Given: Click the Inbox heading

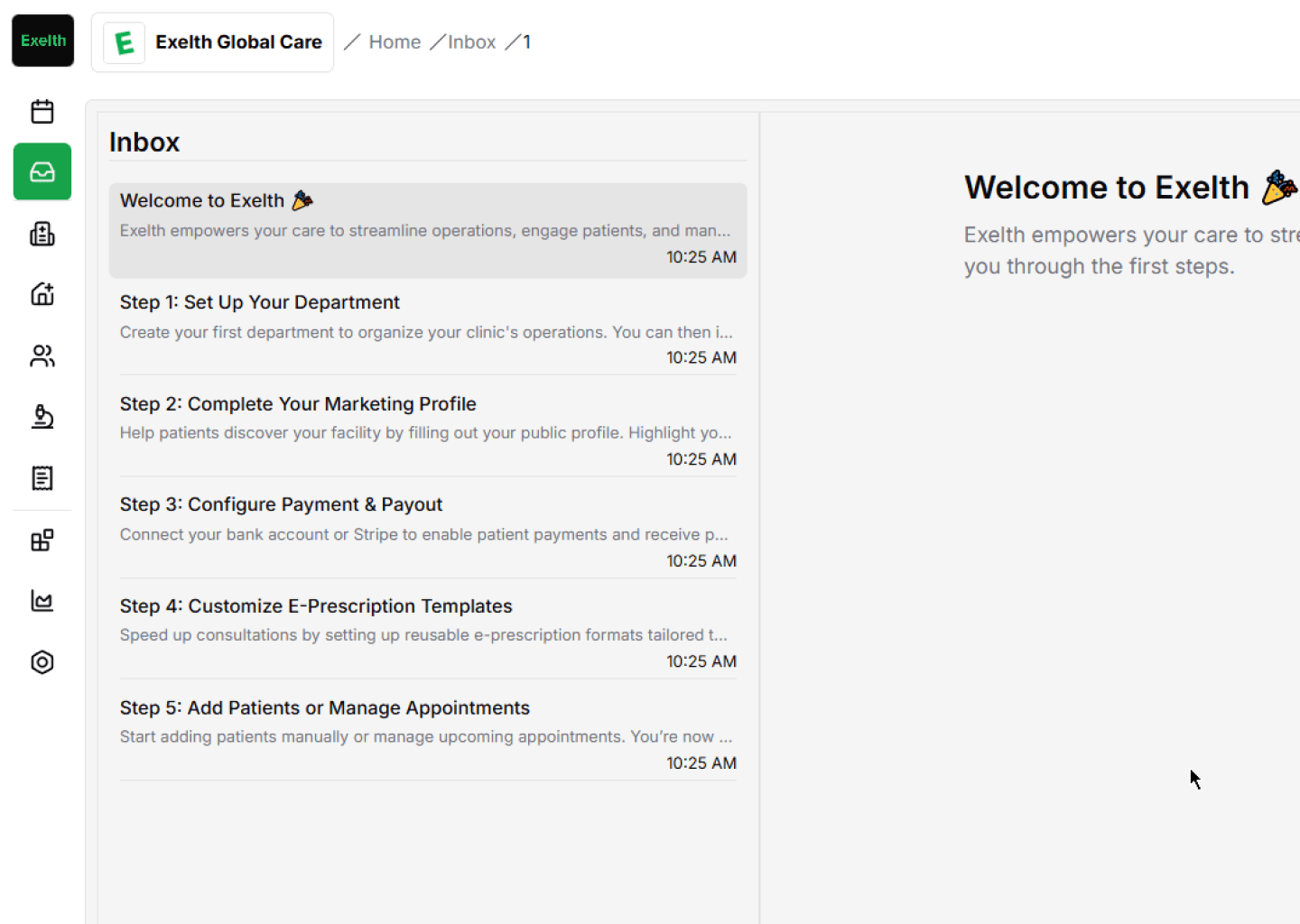Looking at the screenshot, I should point(144,142).
